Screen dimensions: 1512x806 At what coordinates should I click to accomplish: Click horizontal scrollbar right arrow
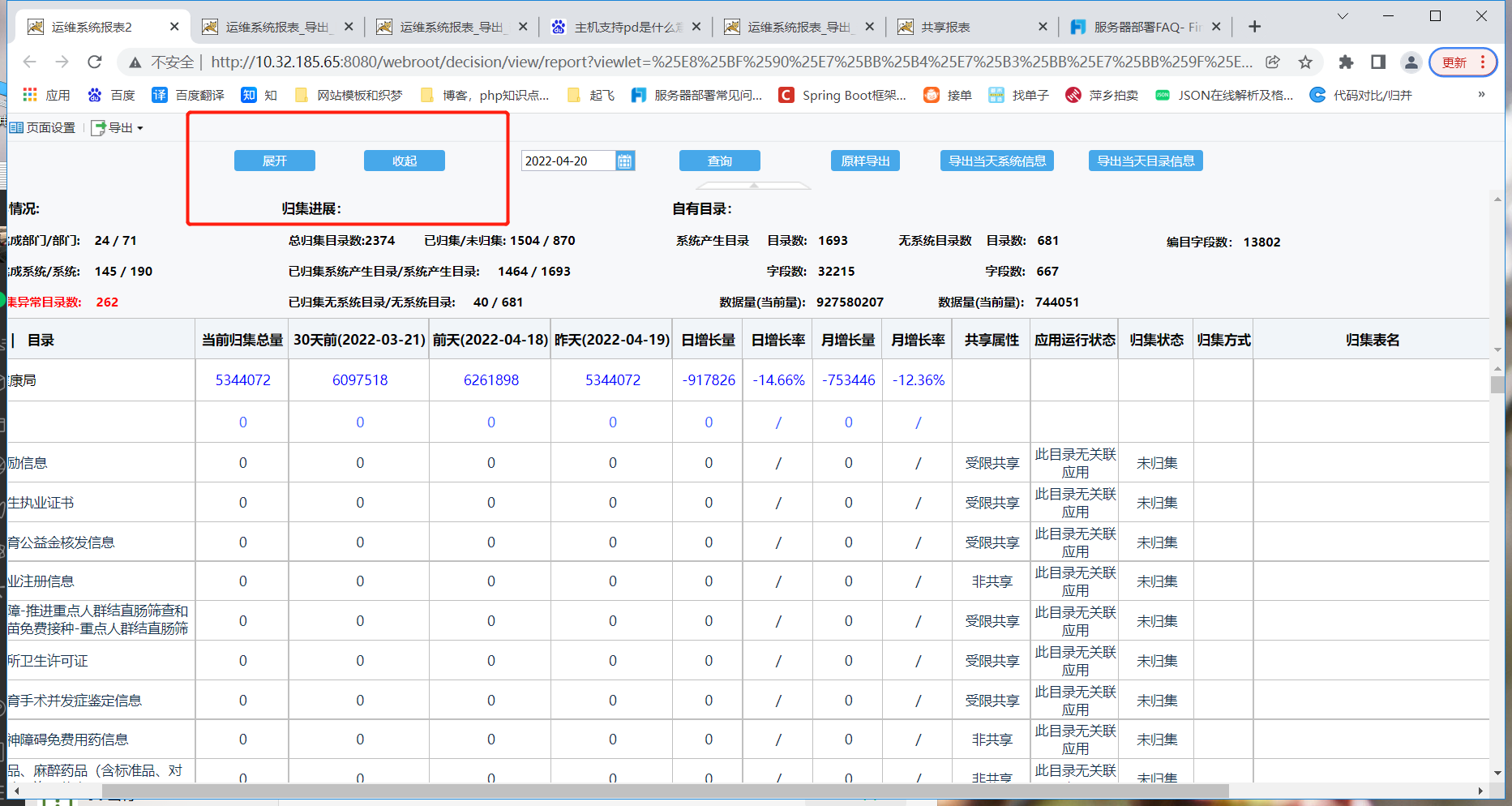pos(1480,791)
